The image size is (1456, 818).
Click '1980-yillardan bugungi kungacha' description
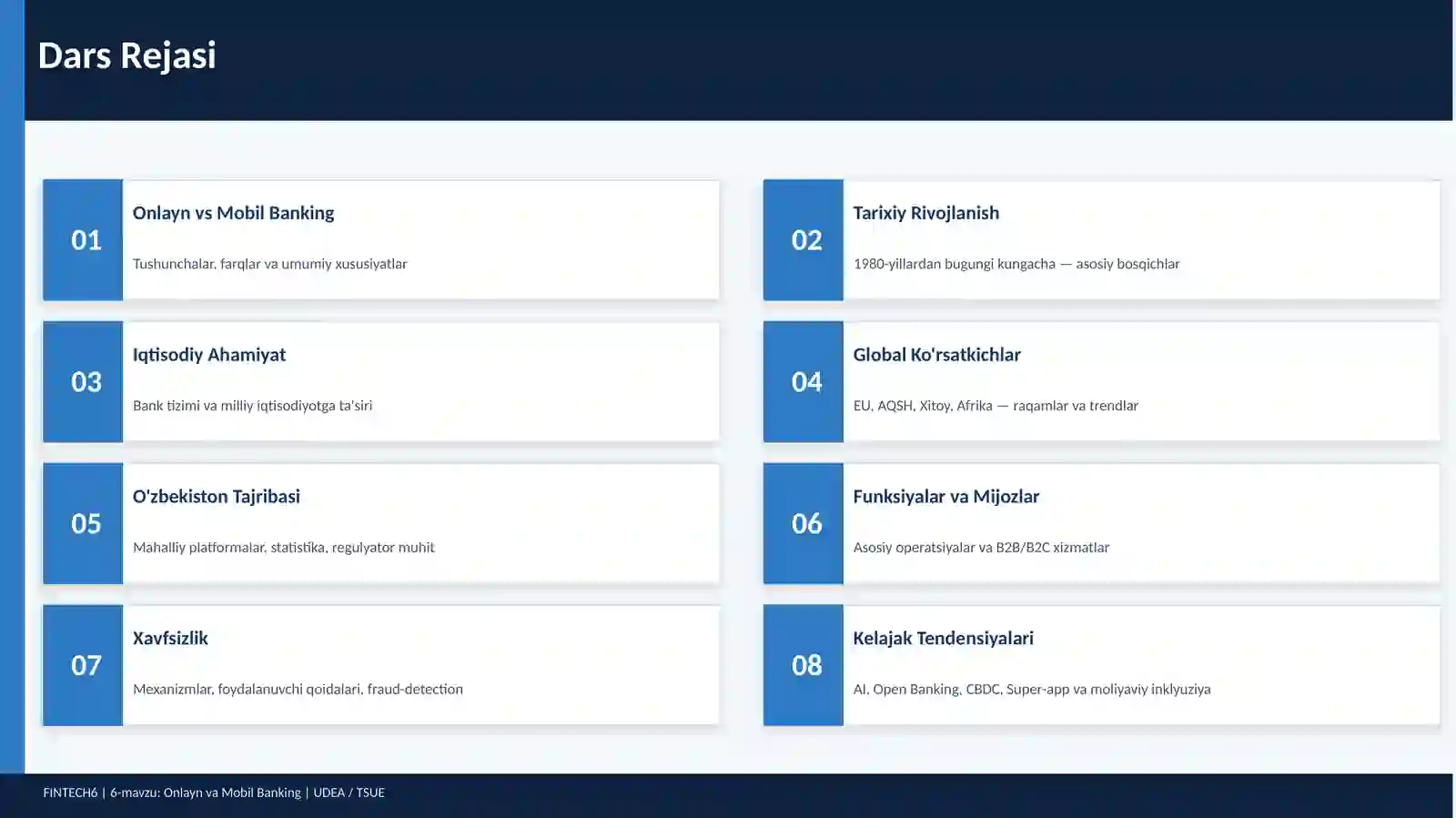coord(1016,264)
